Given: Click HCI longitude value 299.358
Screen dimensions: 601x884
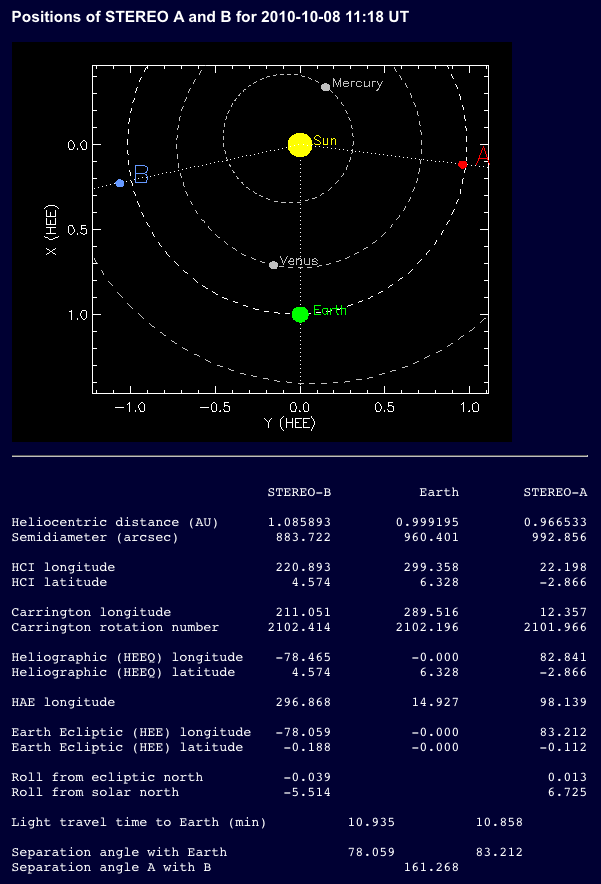Looking at the screenshot, I should click(431, 567).
